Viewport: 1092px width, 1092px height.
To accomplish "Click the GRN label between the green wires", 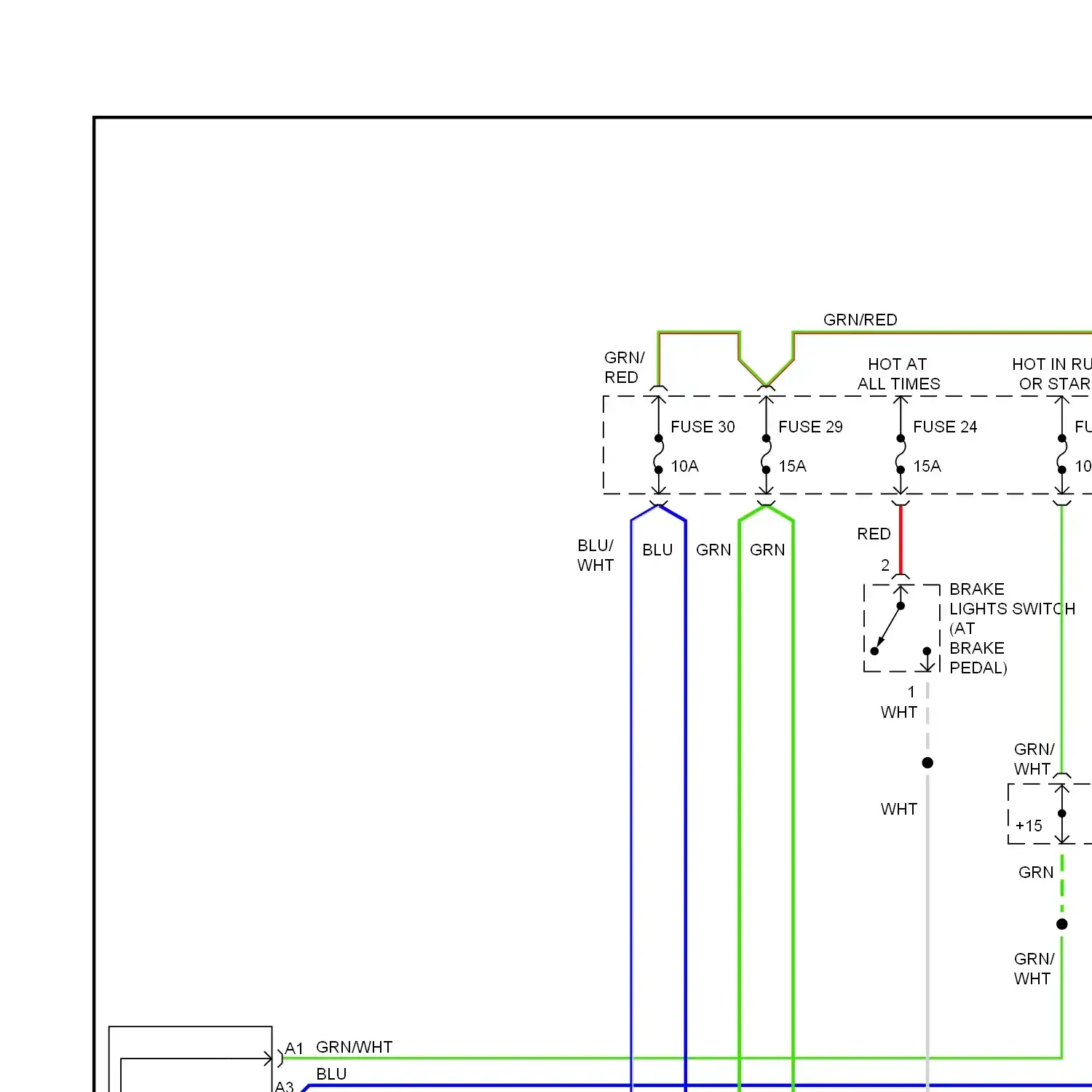I will [x=767, y=550].
